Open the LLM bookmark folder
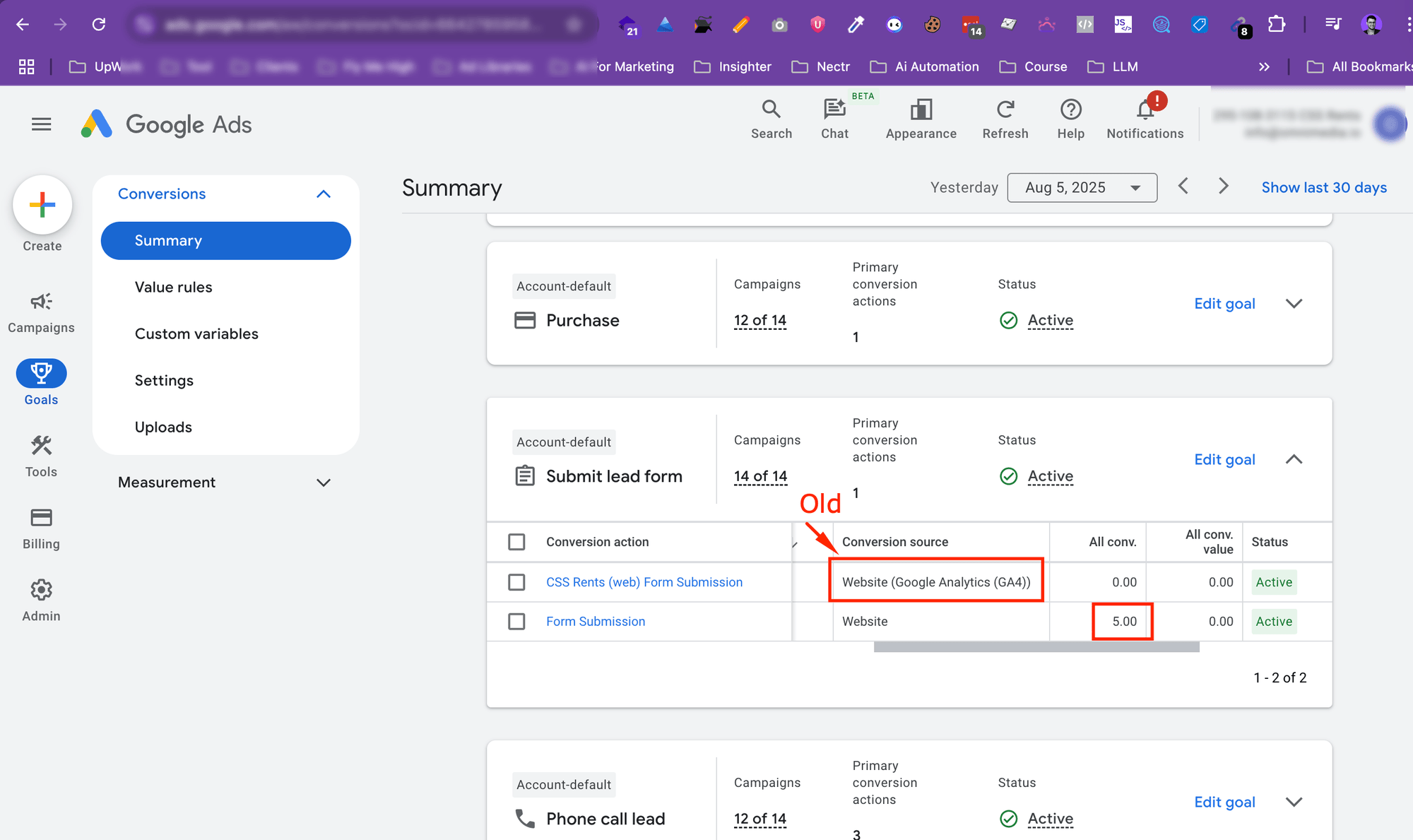The image size is (1413, 840). pos(1113,66)
